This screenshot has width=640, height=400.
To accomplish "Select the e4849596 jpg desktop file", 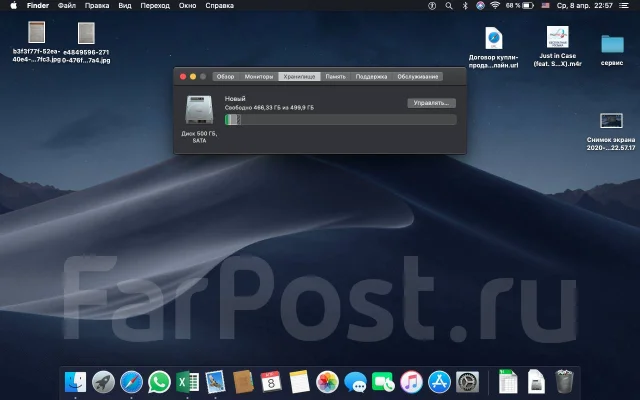I will point(86,42).
